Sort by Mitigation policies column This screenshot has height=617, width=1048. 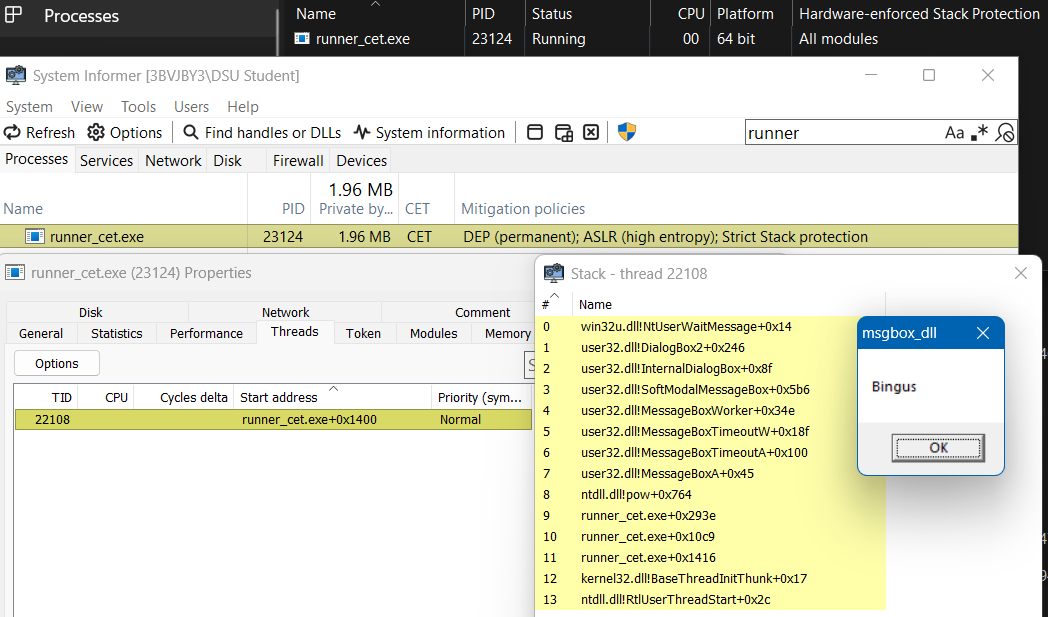[523, 209]
